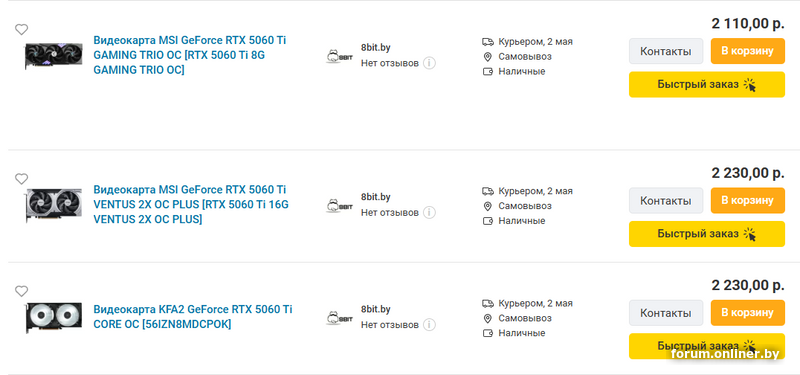The height and width of the screenshot is (375, 800).
Task: Open KFA2 GeForce RTX 5060 Ti CORE OC link
Action: [x=193, y=317]
